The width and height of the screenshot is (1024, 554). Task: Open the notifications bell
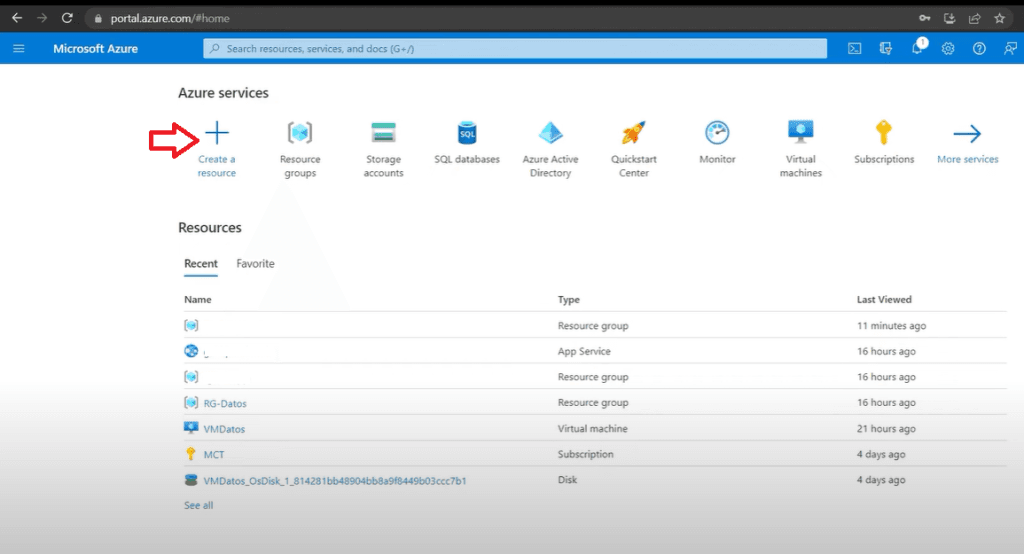917,48
